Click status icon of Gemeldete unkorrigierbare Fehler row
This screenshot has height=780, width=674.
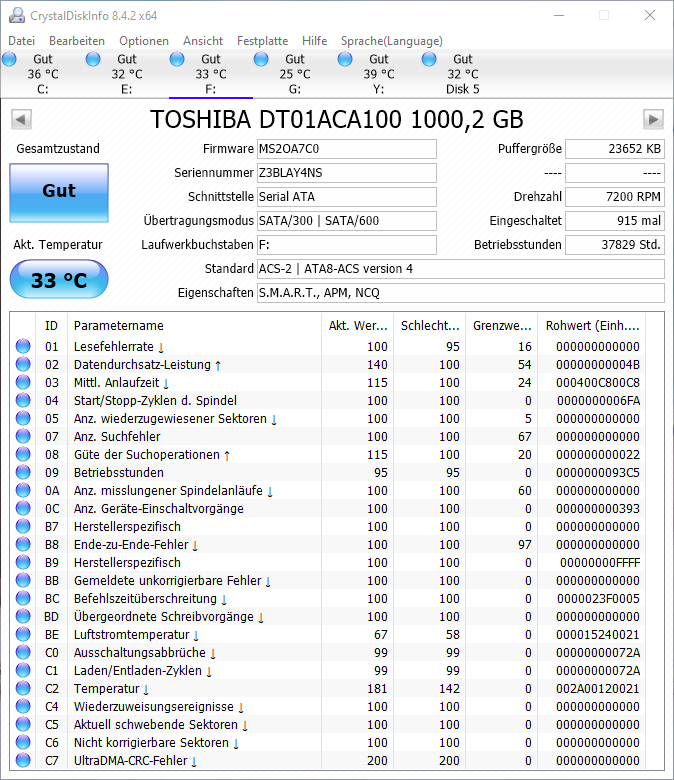[23, 580]
